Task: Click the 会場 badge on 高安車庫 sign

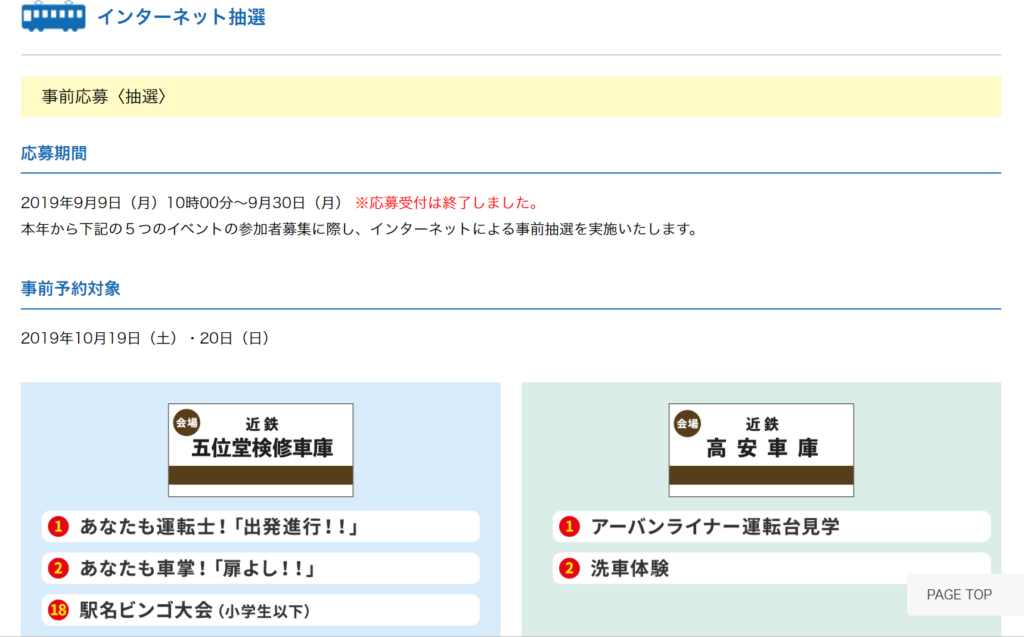Action: 687,423
